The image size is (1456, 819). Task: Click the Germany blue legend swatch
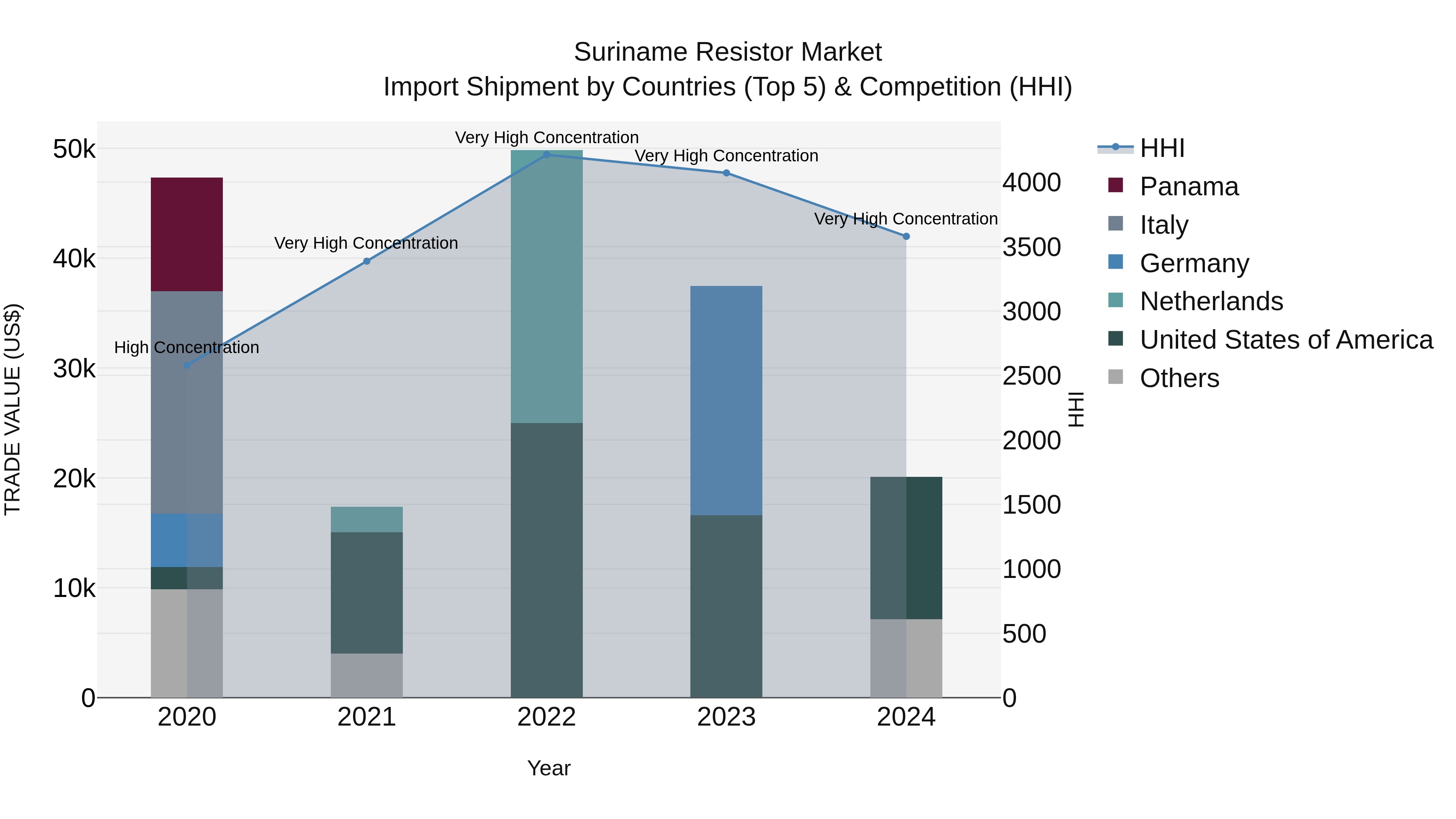point(1116,262)
